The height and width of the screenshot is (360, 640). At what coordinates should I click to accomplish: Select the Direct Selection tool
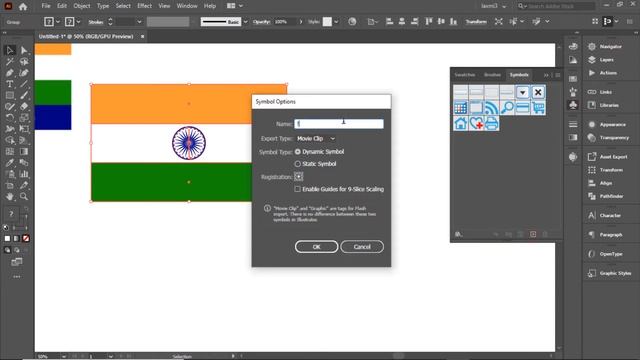pyautogui.click(x=24, y=51)
